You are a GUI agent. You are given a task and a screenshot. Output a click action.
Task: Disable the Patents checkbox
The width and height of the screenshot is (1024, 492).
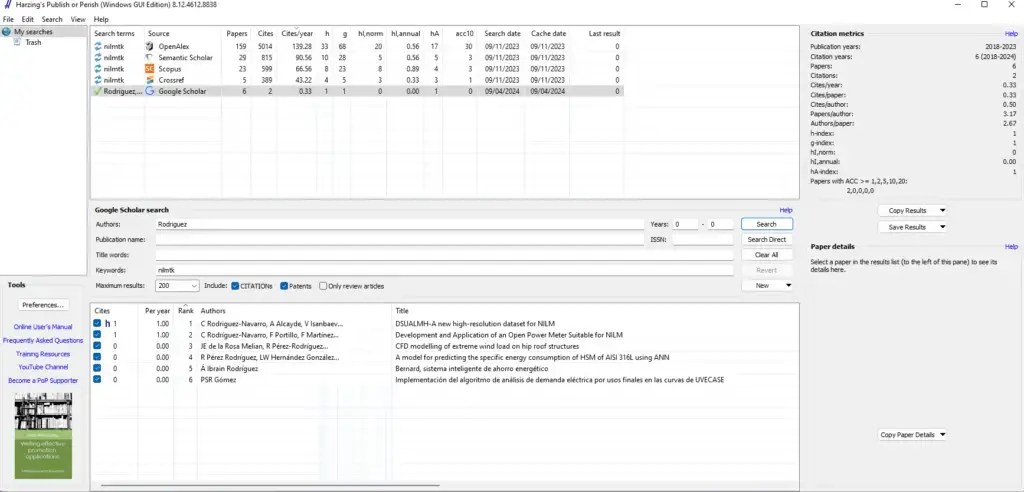tap(284, 286)
